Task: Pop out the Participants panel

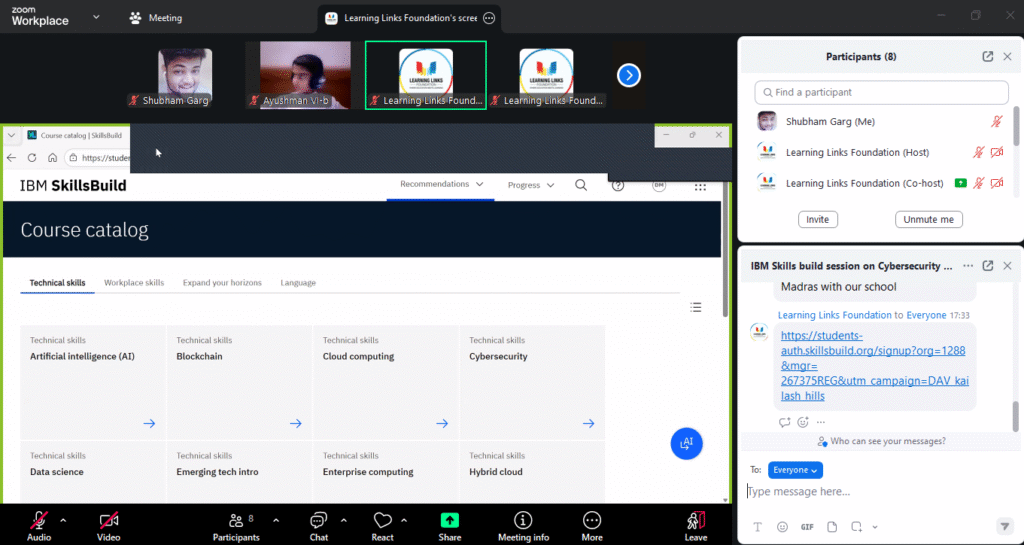Action: (988, 57)
